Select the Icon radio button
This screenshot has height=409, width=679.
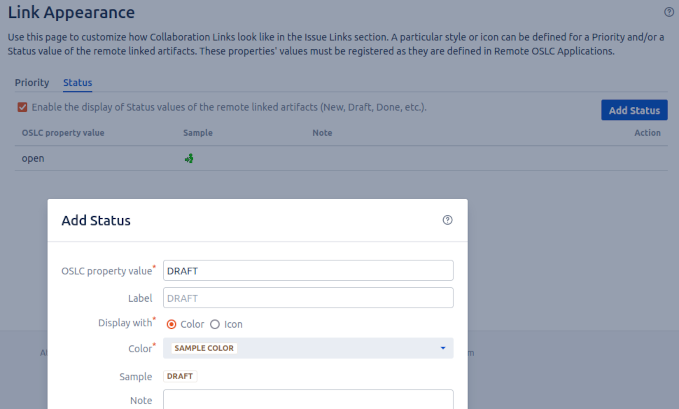(x=215, y=325)
